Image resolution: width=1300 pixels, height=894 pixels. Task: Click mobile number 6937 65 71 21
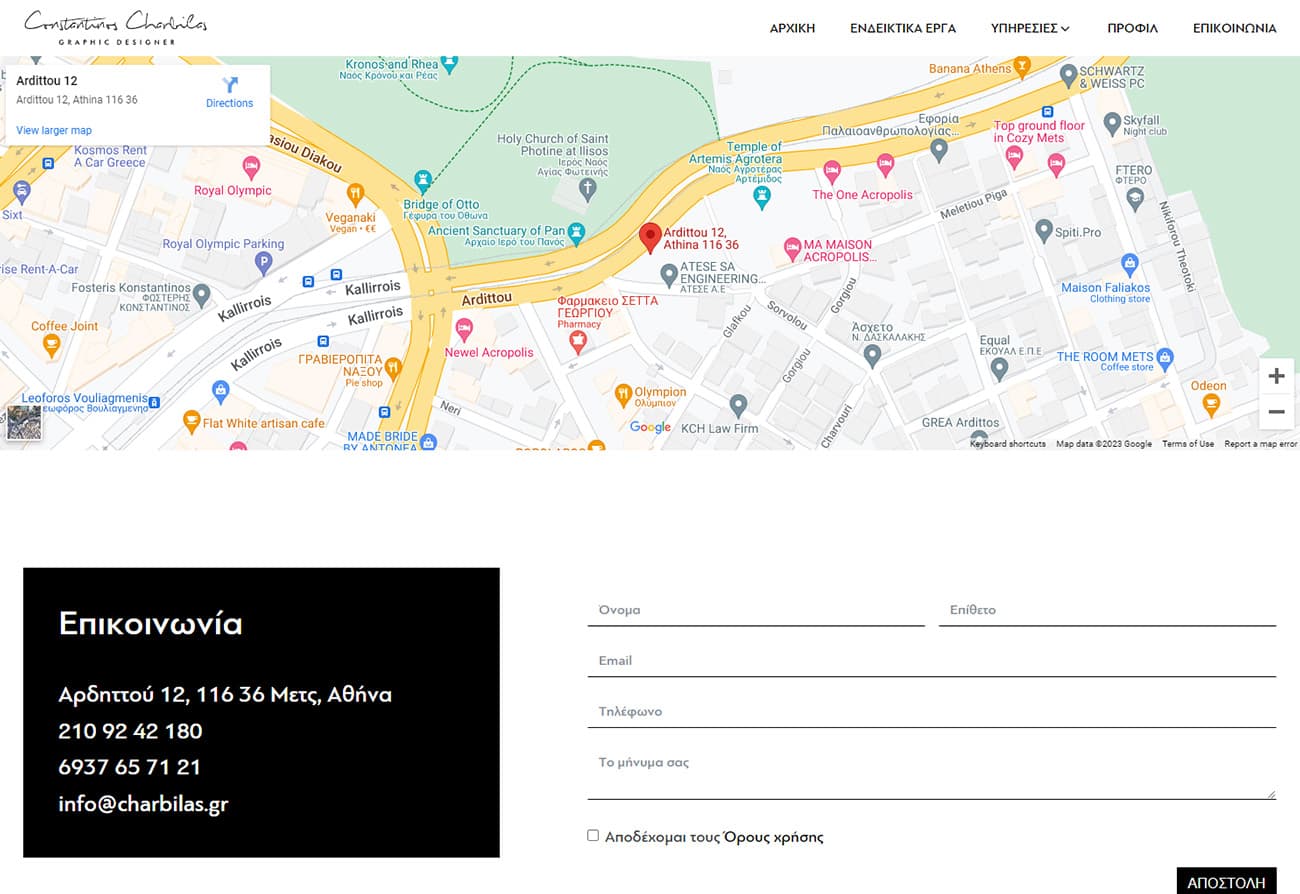[x=129, y=767]
